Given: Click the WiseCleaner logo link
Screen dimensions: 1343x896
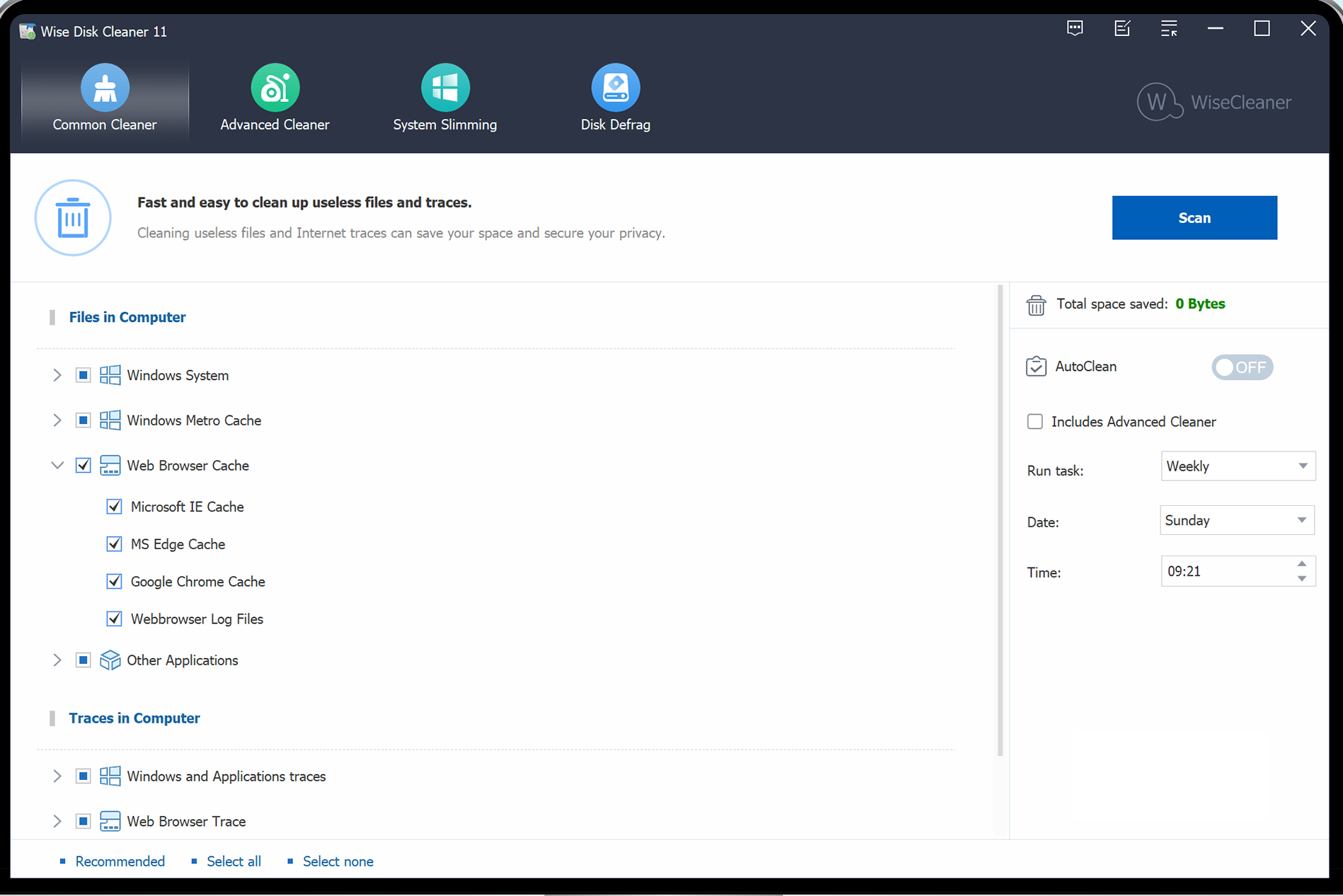Looking at the screenshot, I should tap(1214, 103).
